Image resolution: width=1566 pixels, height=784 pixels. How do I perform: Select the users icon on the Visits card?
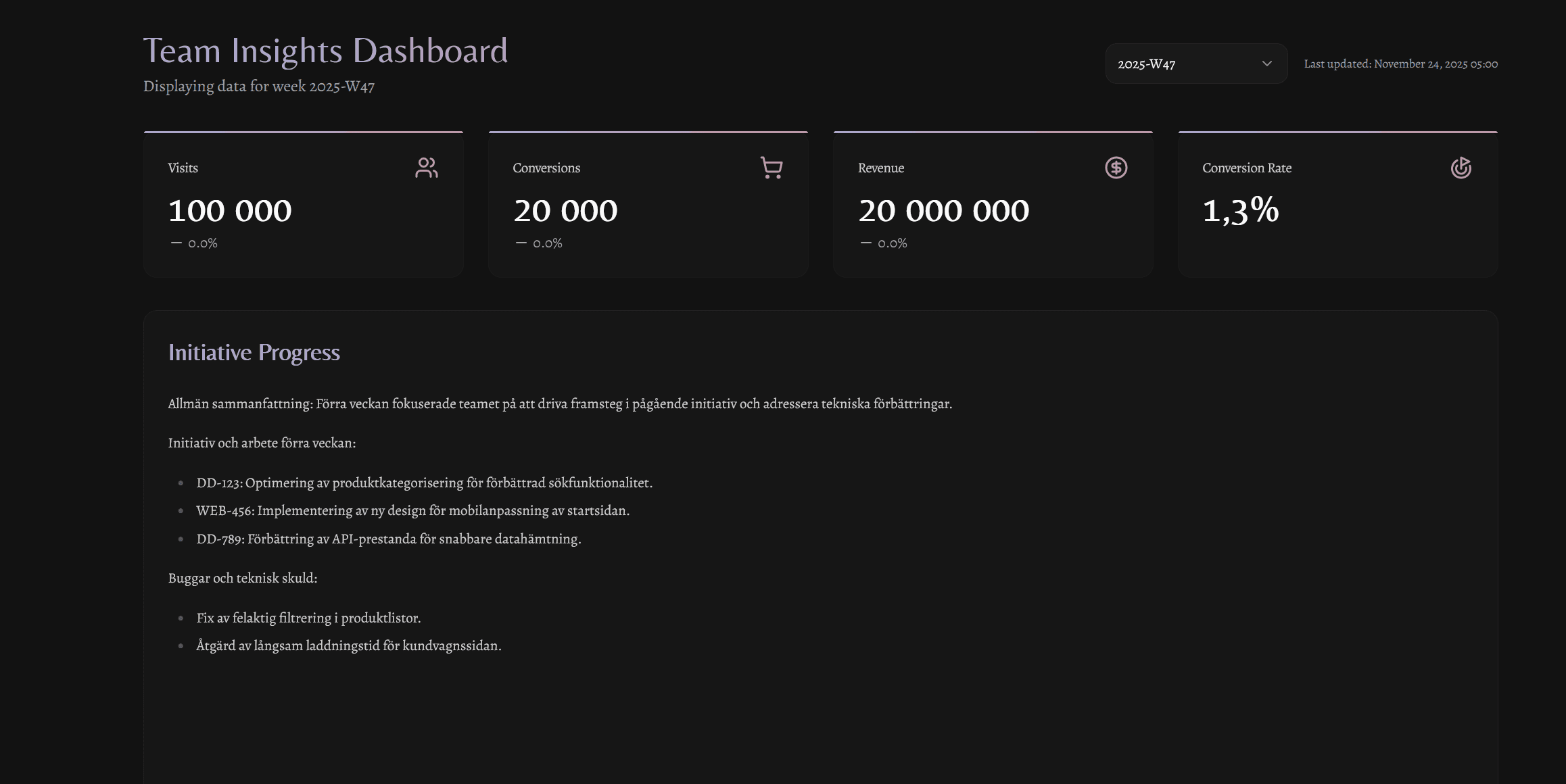[427, 168]
